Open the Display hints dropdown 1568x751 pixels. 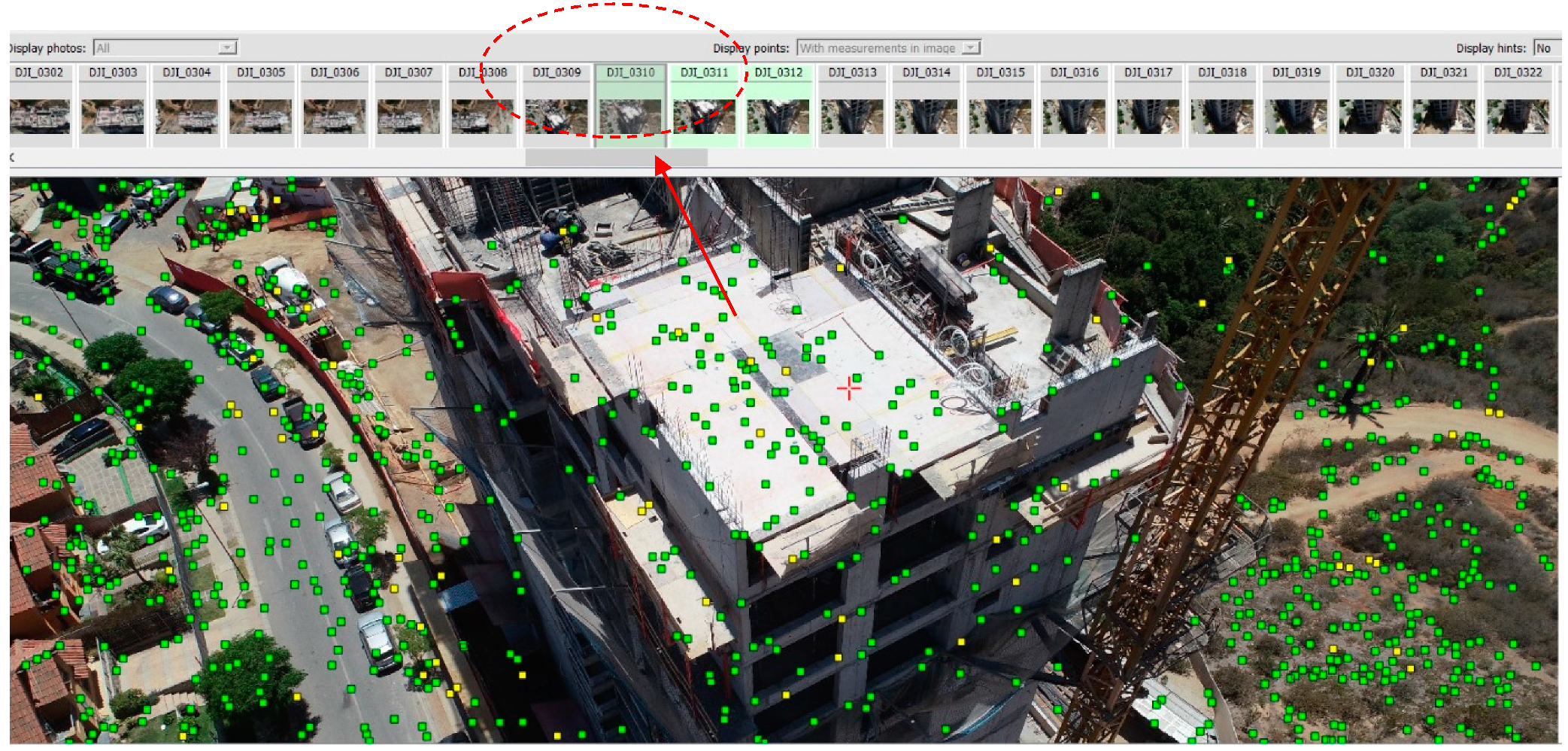pyautogui.click(x=1546, y=48)
